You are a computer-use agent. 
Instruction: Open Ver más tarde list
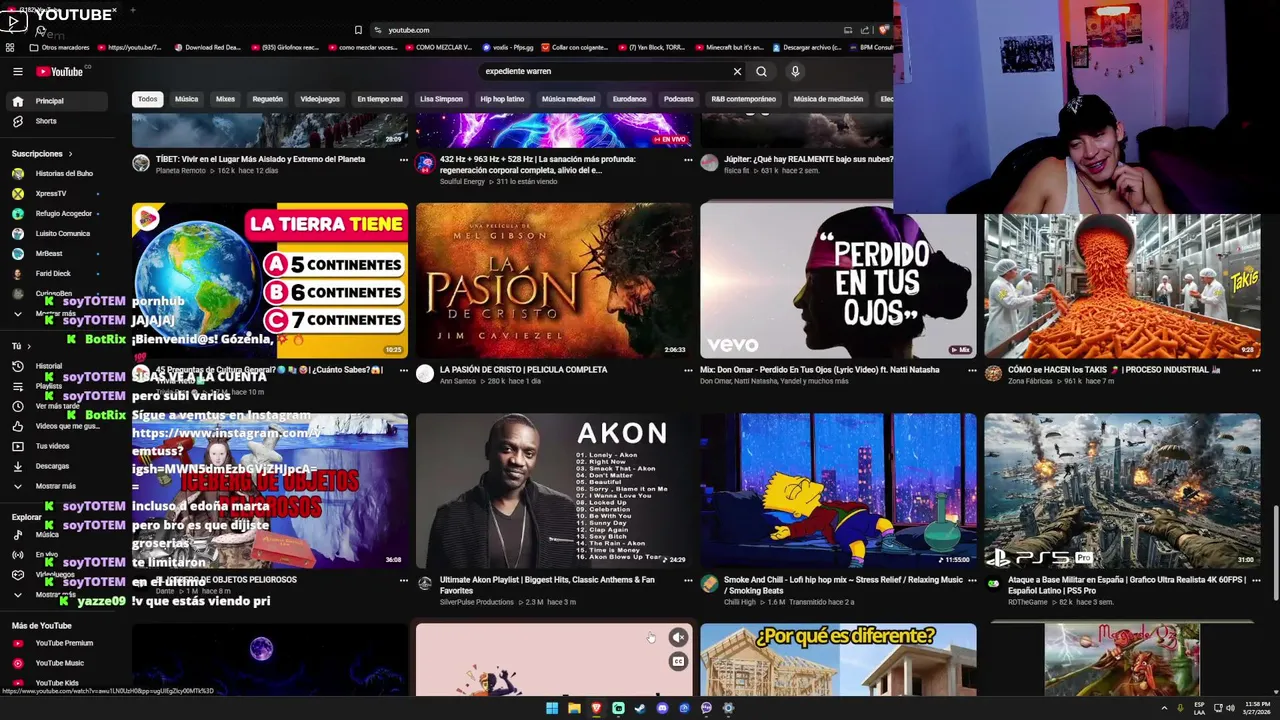(x=55, y=406)
